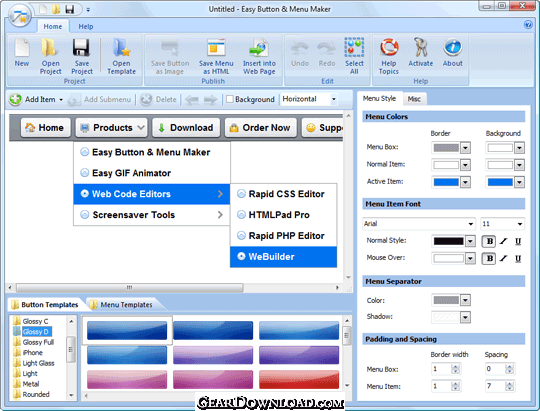Switch to the Help ribbon tab
540x411 pixels.
pos(86,27)
